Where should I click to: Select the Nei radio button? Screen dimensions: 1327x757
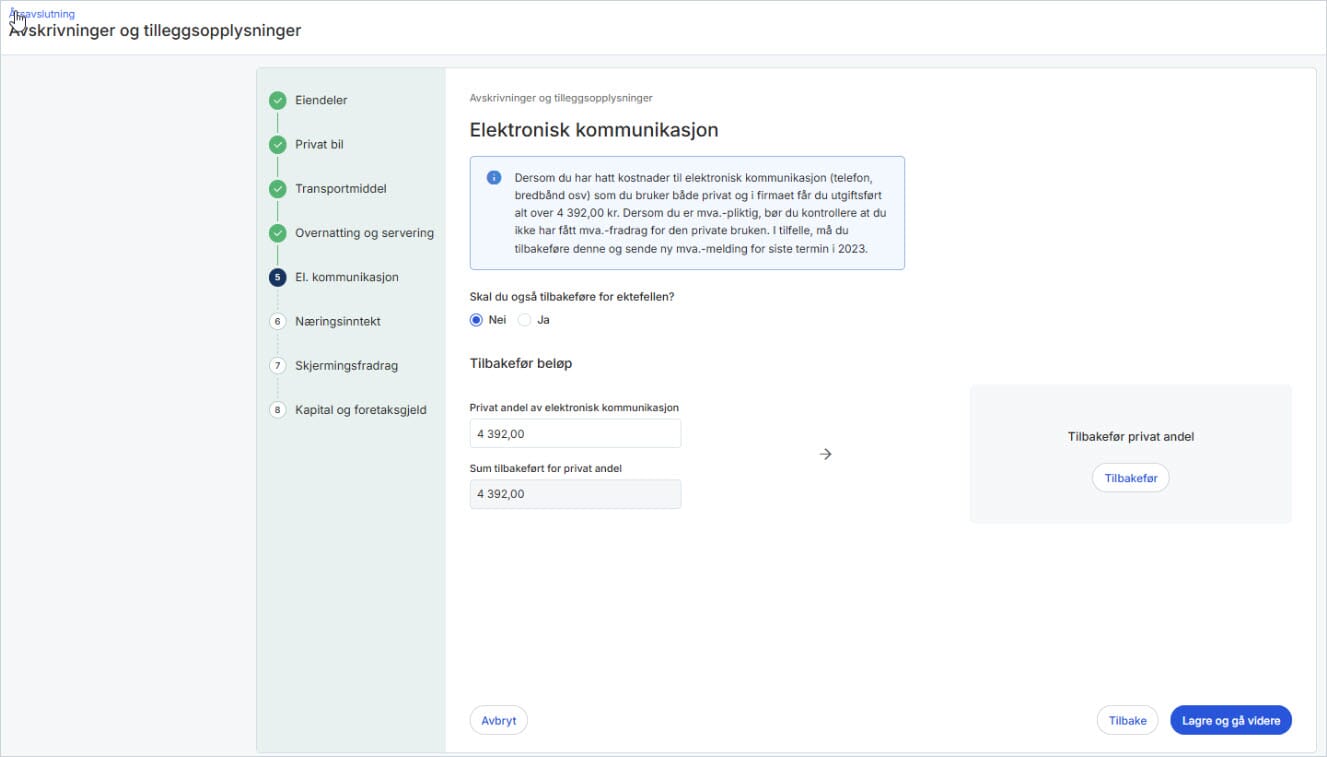click(477, 320)
